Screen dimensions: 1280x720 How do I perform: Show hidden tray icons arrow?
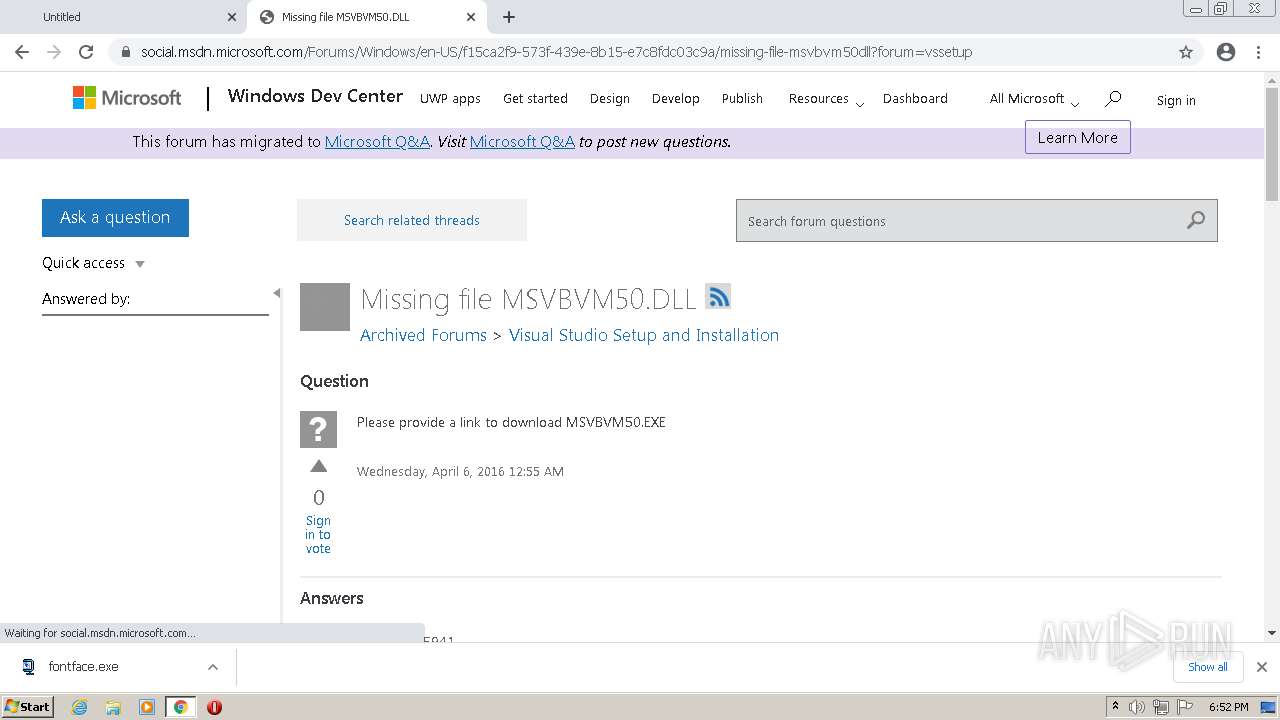point(1115,707)
